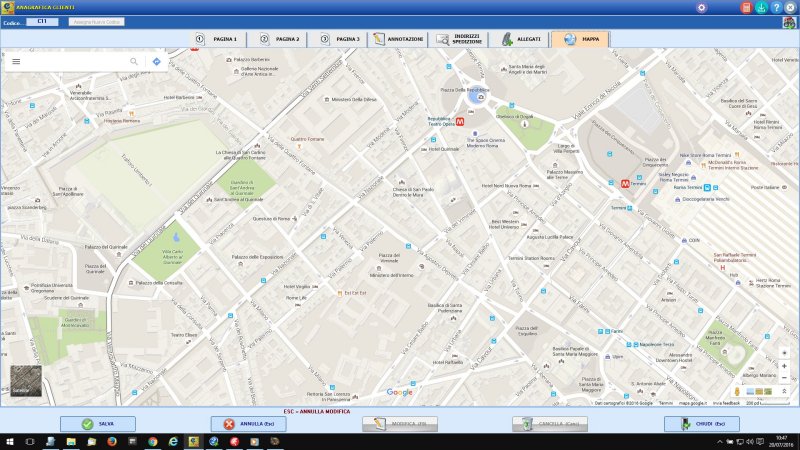This screenshot has height=450, width=800.
Task: Open the Windows Start menu
Action: coord(9,441)
